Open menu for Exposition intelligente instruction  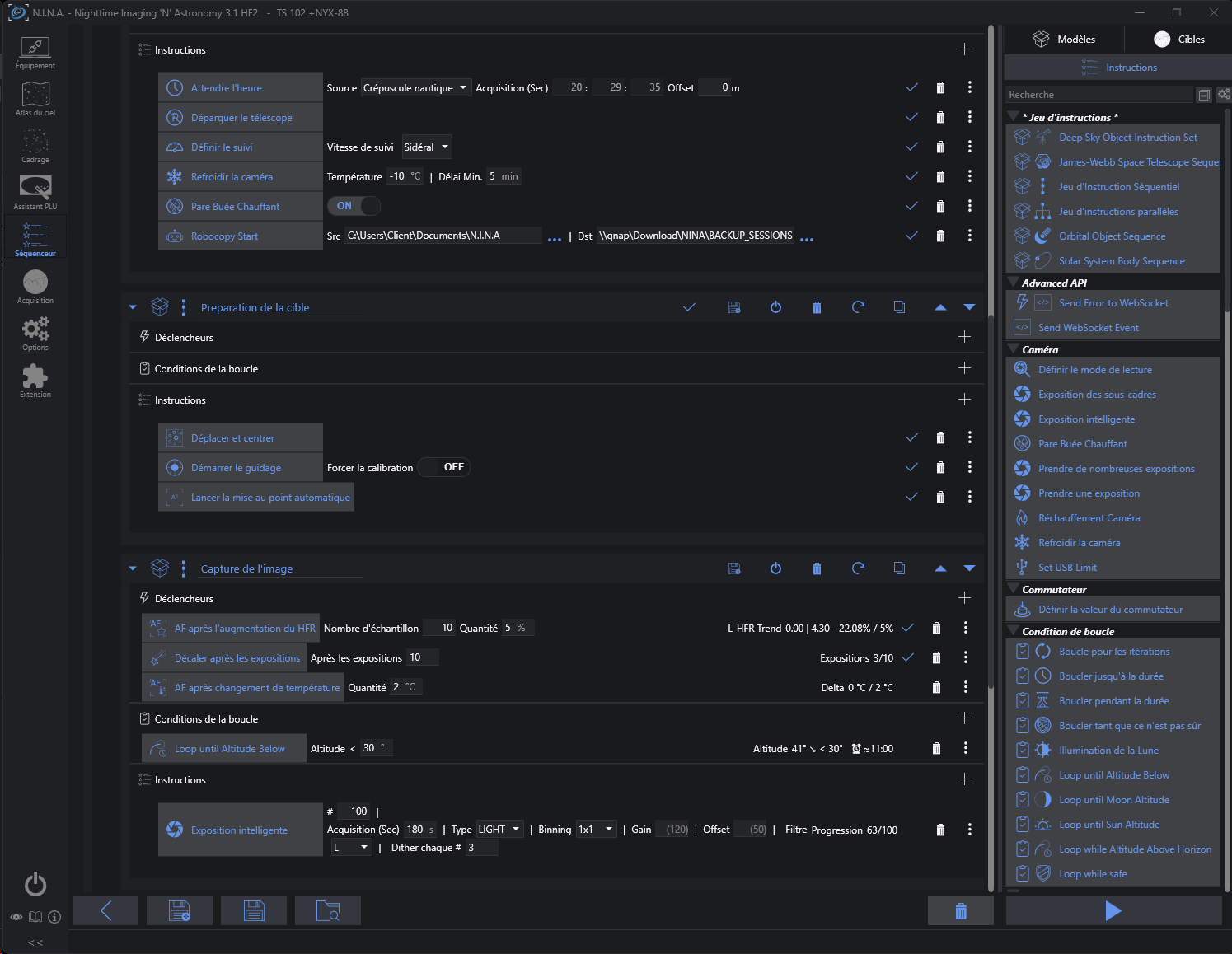click(x=969, y=830)
